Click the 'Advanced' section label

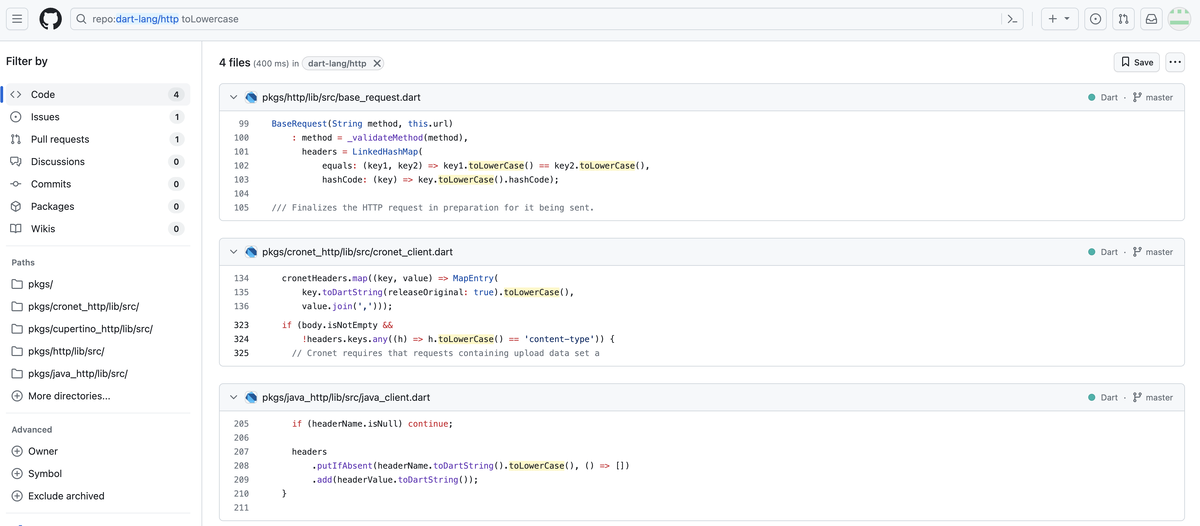32,430
